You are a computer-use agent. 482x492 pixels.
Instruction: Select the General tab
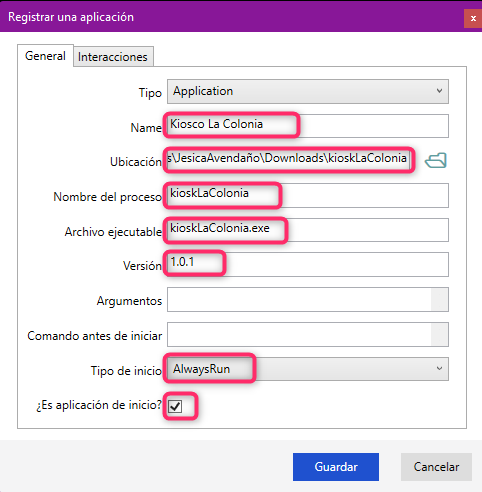point(45,56)
